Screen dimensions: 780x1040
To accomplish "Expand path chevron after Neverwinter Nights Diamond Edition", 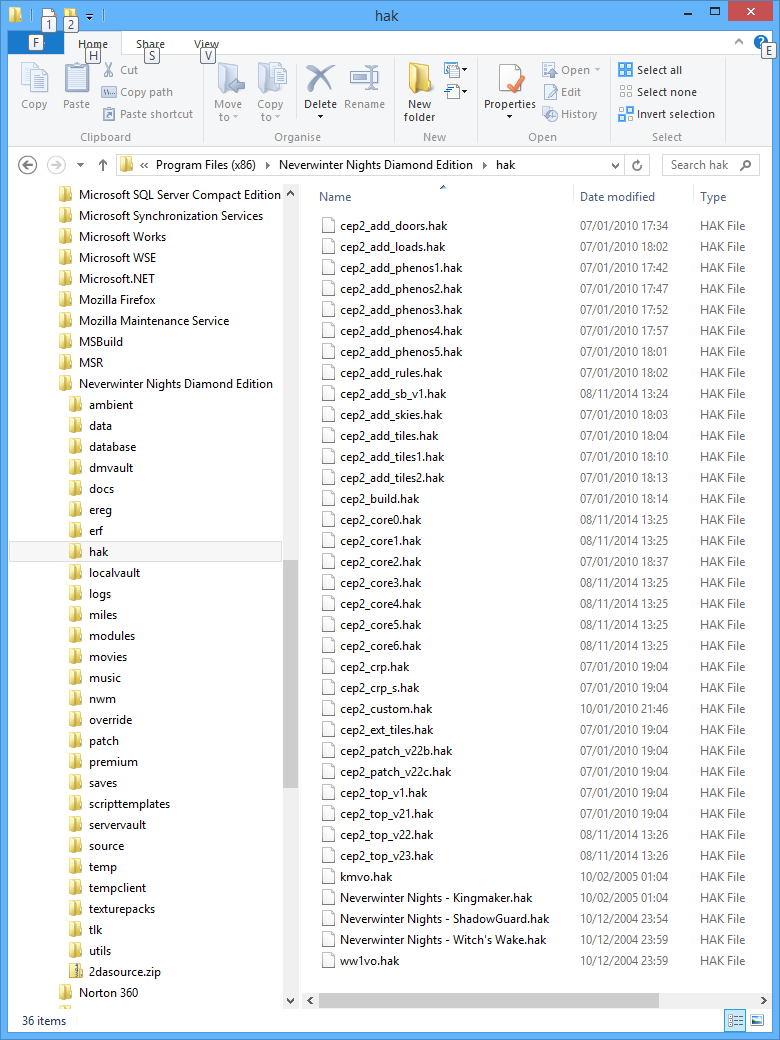I will pyautogui.click(x=485, y=165).
